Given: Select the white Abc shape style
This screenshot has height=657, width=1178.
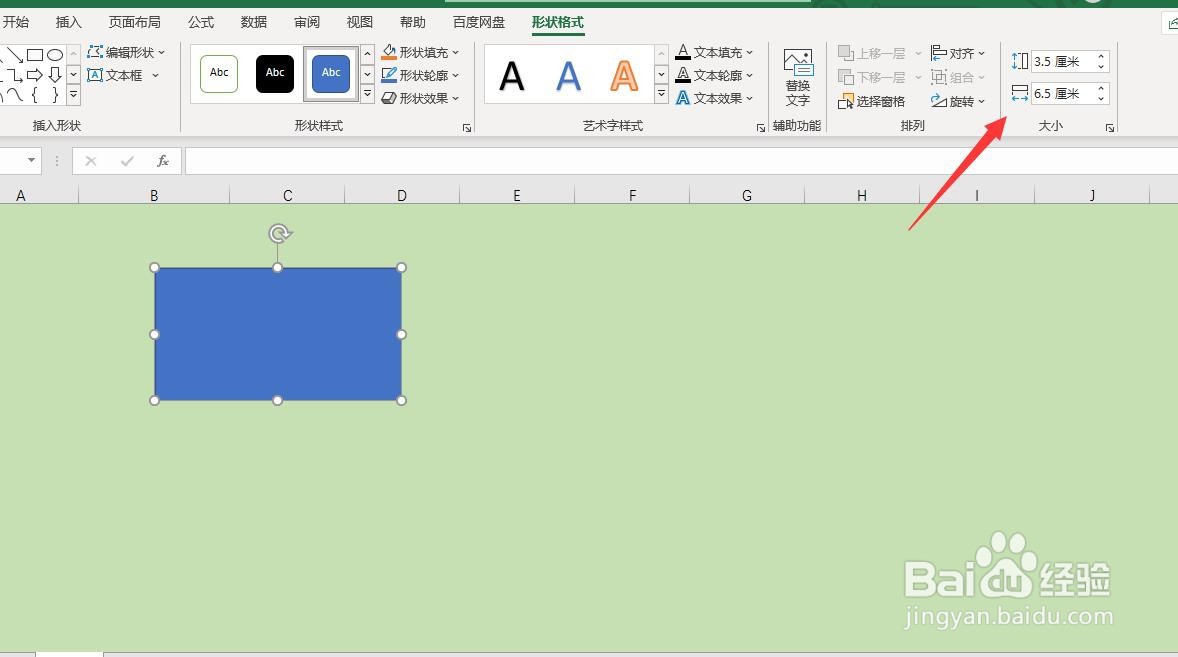Looking at the screenshot, I should click(218, 72).
